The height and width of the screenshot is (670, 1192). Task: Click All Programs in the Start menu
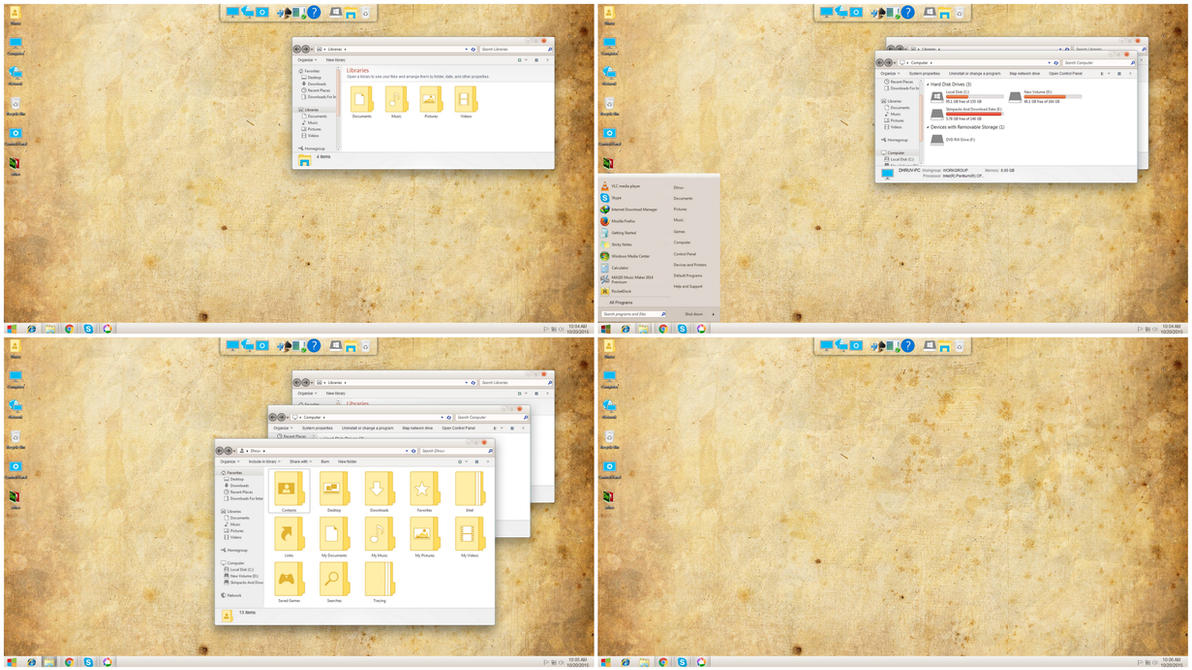point(621,302)
